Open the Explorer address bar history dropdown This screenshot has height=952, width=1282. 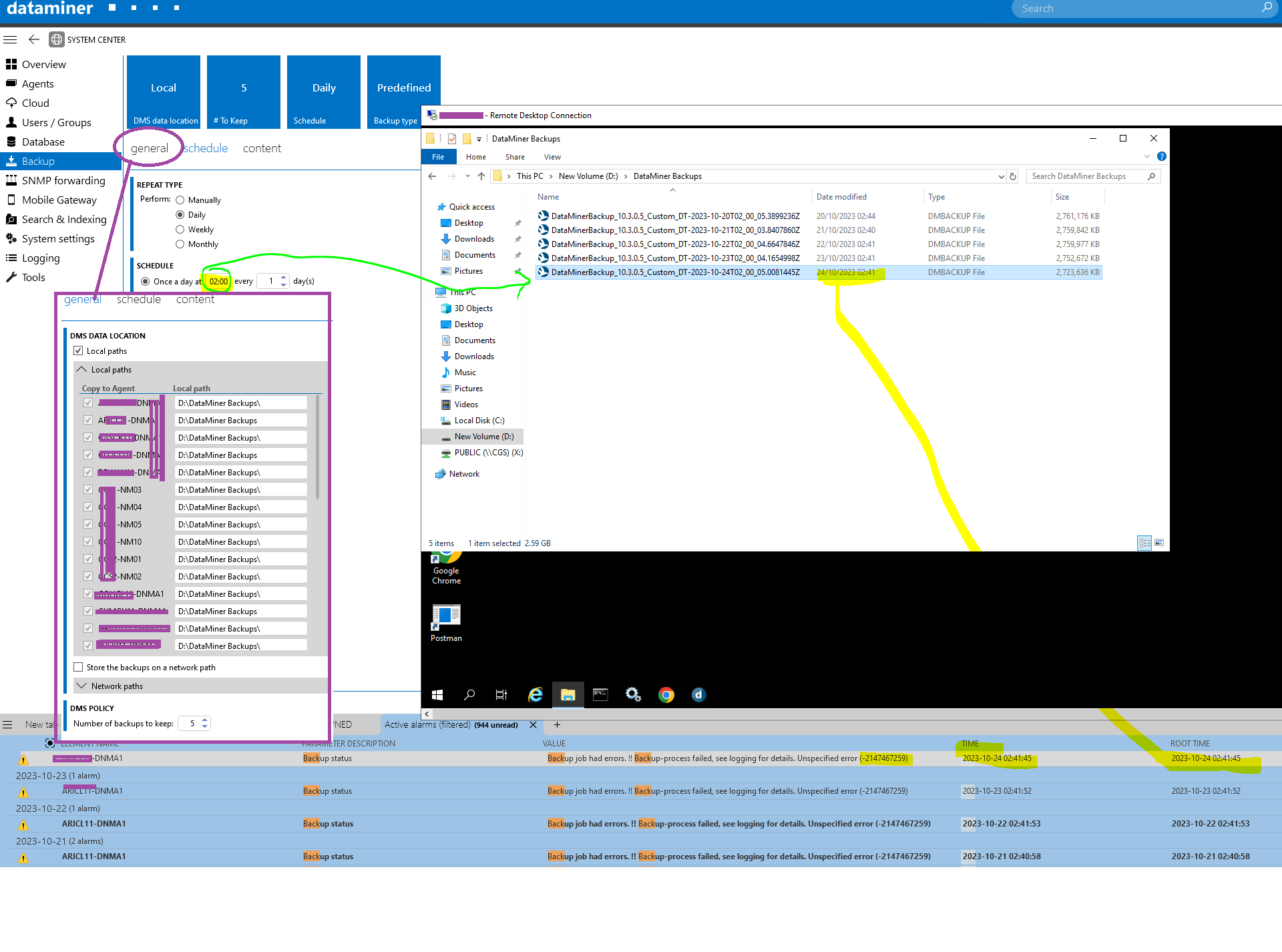point(1001,176)
